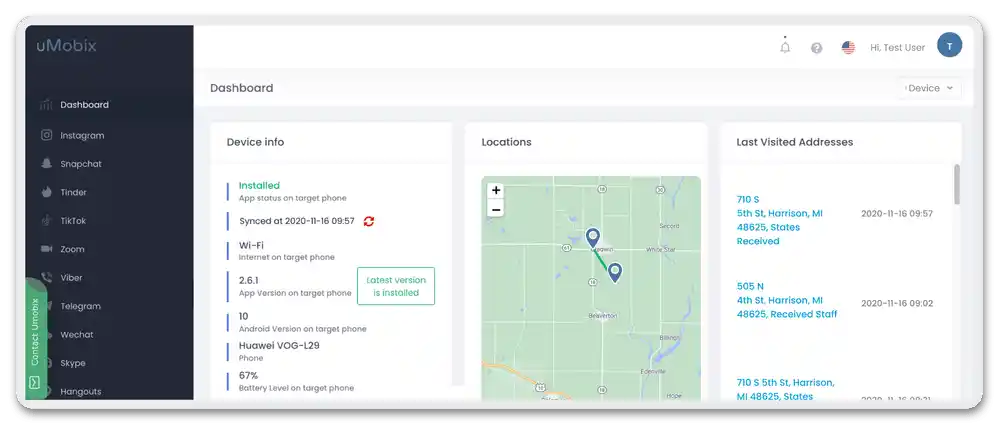
Task: Open the Snapchat section
Action: point(81,164)
